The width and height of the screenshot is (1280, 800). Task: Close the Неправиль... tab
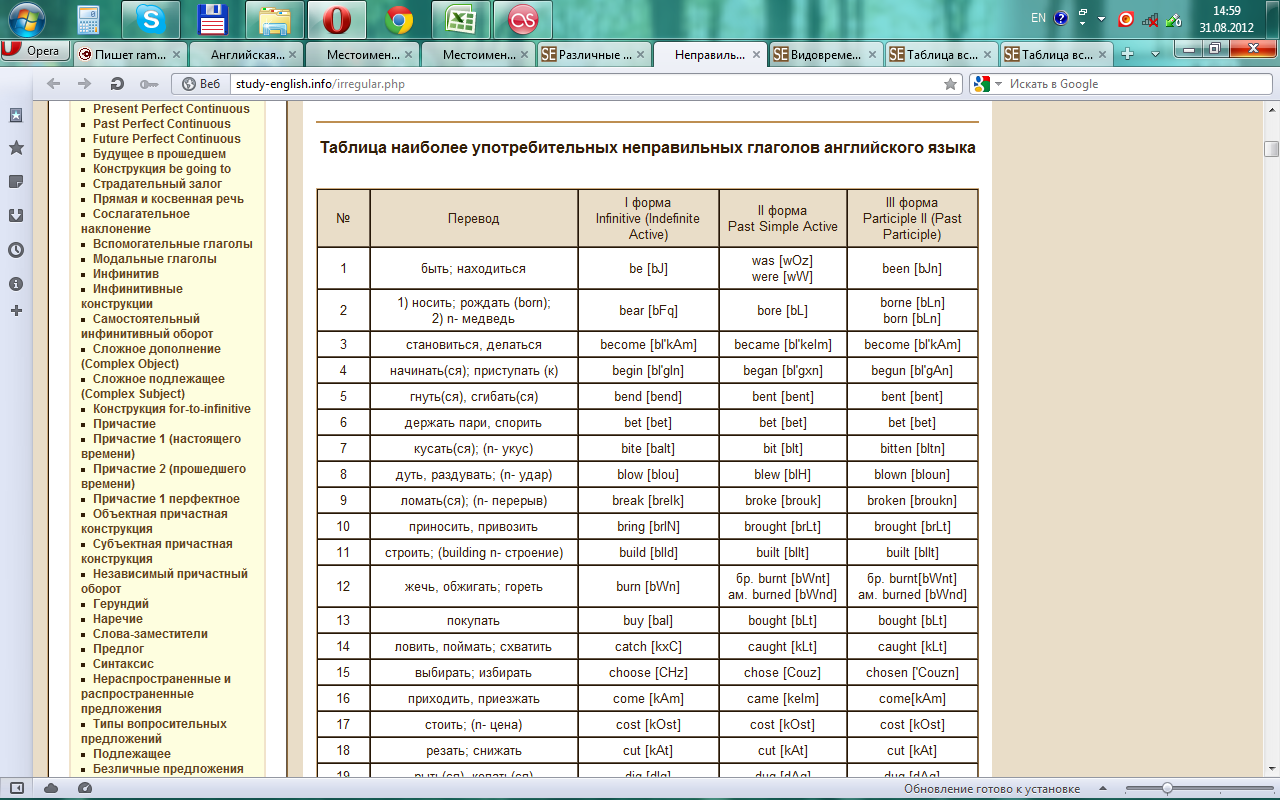coord(756,55)
